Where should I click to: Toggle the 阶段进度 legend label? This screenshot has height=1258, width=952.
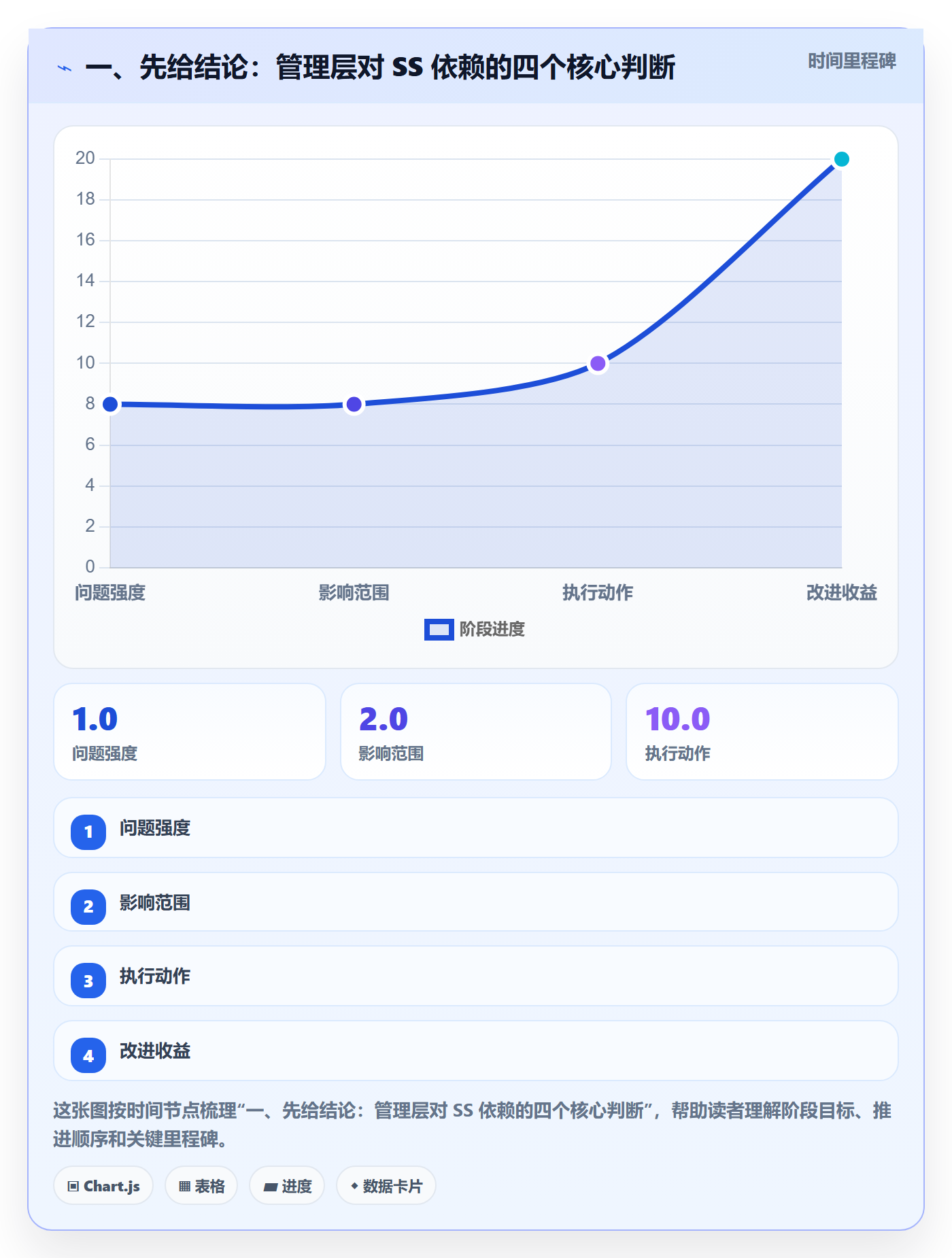click(x=492, y=630)
